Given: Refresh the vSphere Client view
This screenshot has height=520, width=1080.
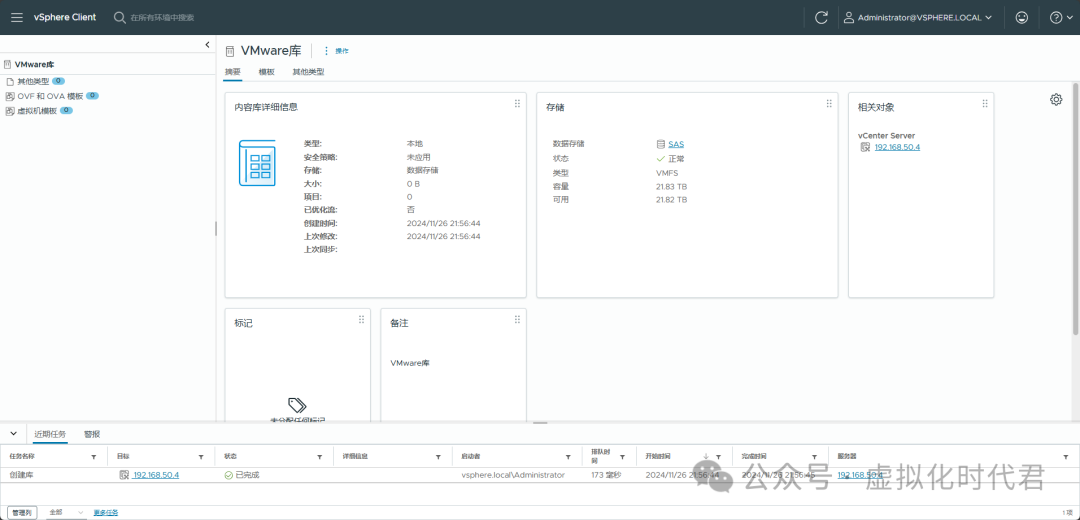Looking at the screenshot, I should click(x=821, y=17).
